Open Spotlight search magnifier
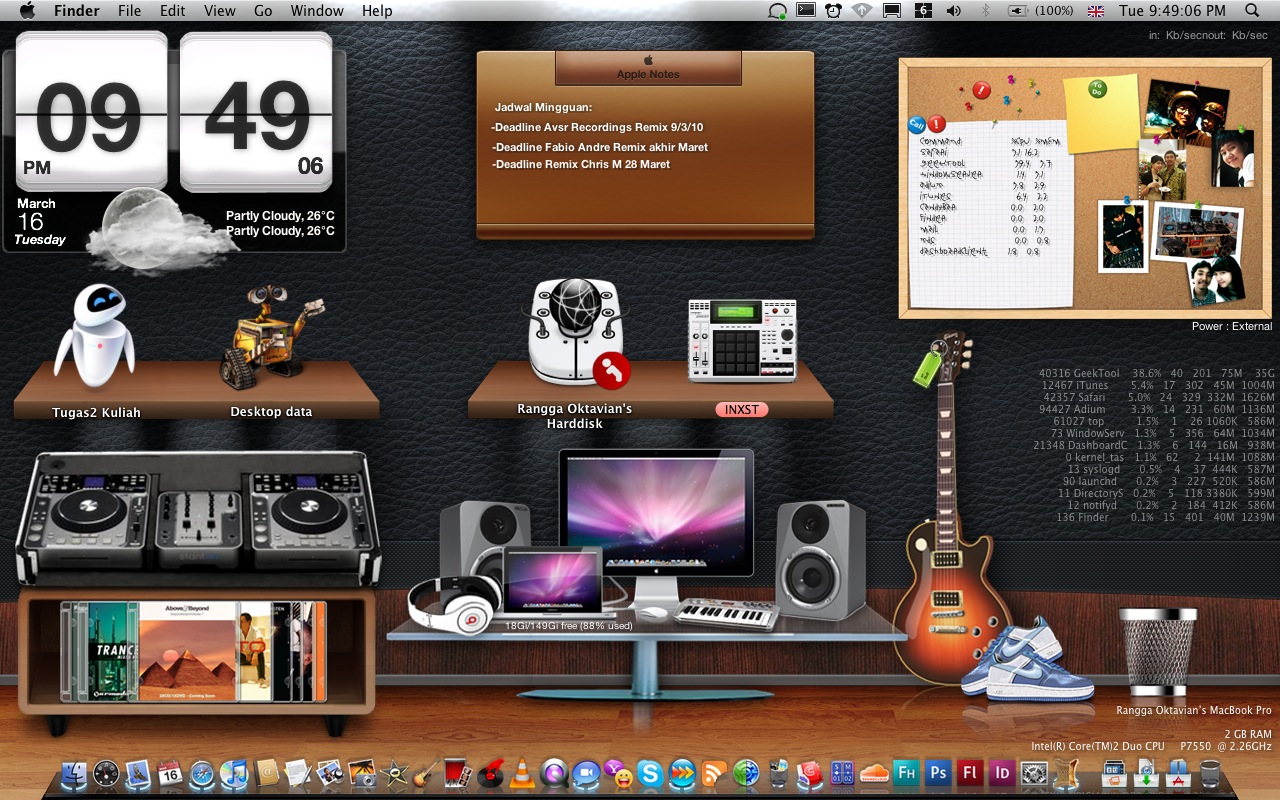The image size is (1280, 800). [x=1253, y=11]
